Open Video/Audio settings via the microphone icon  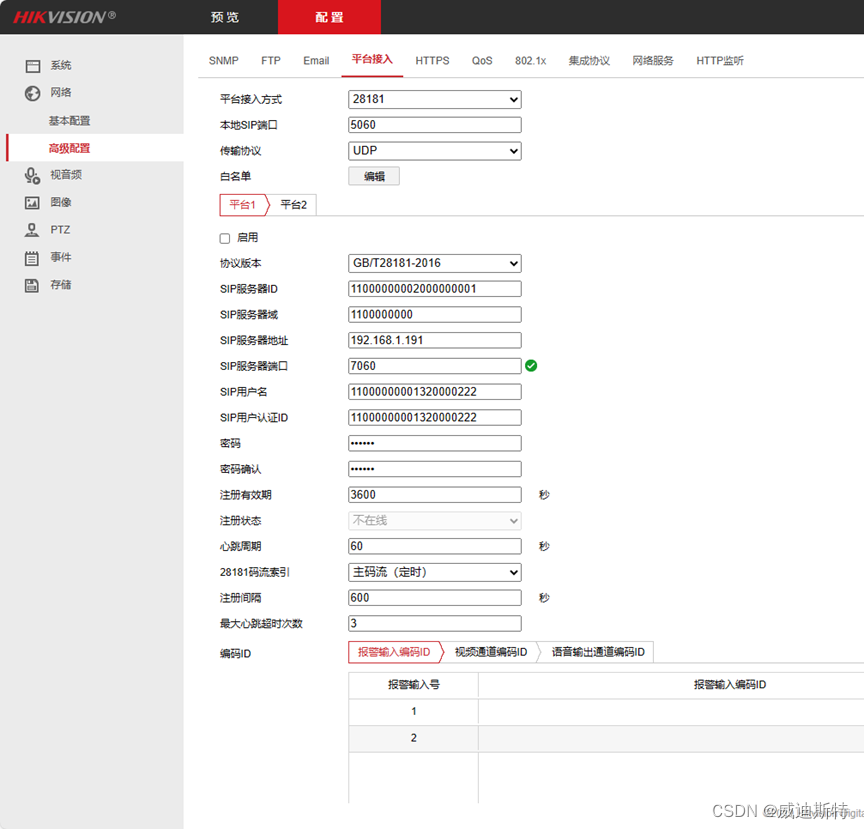[x=33, y=175]
